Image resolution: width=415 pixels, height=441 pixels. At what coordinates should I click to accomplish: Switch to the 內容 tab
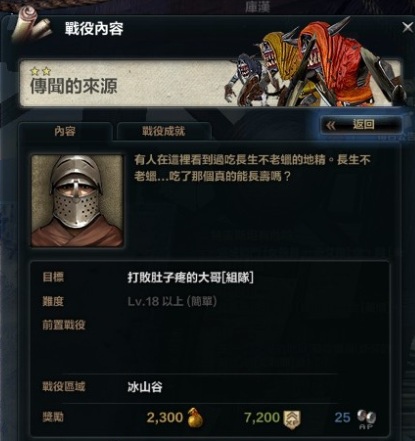[65, 131]
